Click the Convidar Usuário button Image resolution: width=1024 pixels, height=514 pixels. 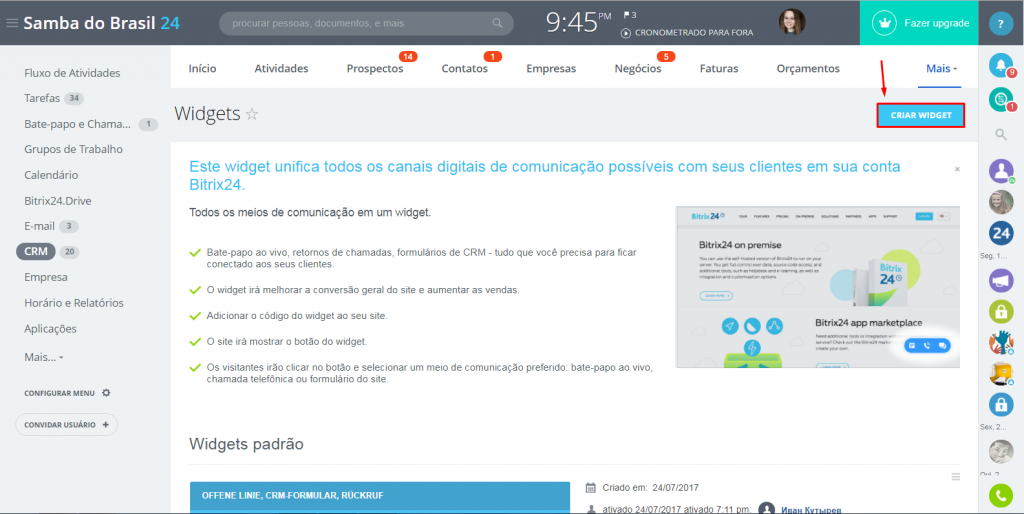[67, 425]
